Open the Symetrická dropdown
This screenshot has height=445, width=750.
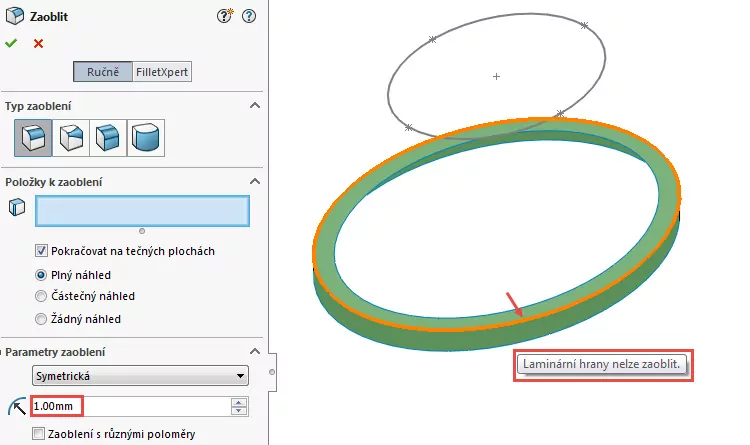coord(141,376)
